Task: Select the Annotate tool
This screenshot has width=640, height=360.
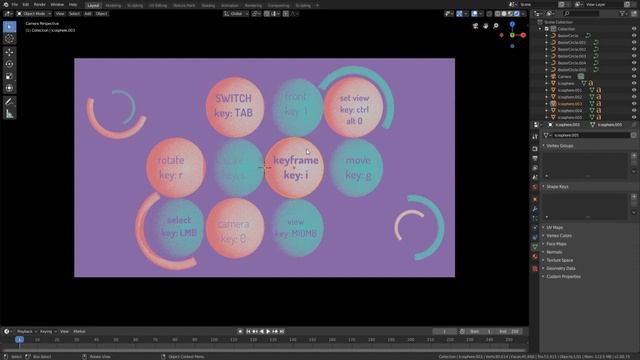Action: [x=9, y=102]
